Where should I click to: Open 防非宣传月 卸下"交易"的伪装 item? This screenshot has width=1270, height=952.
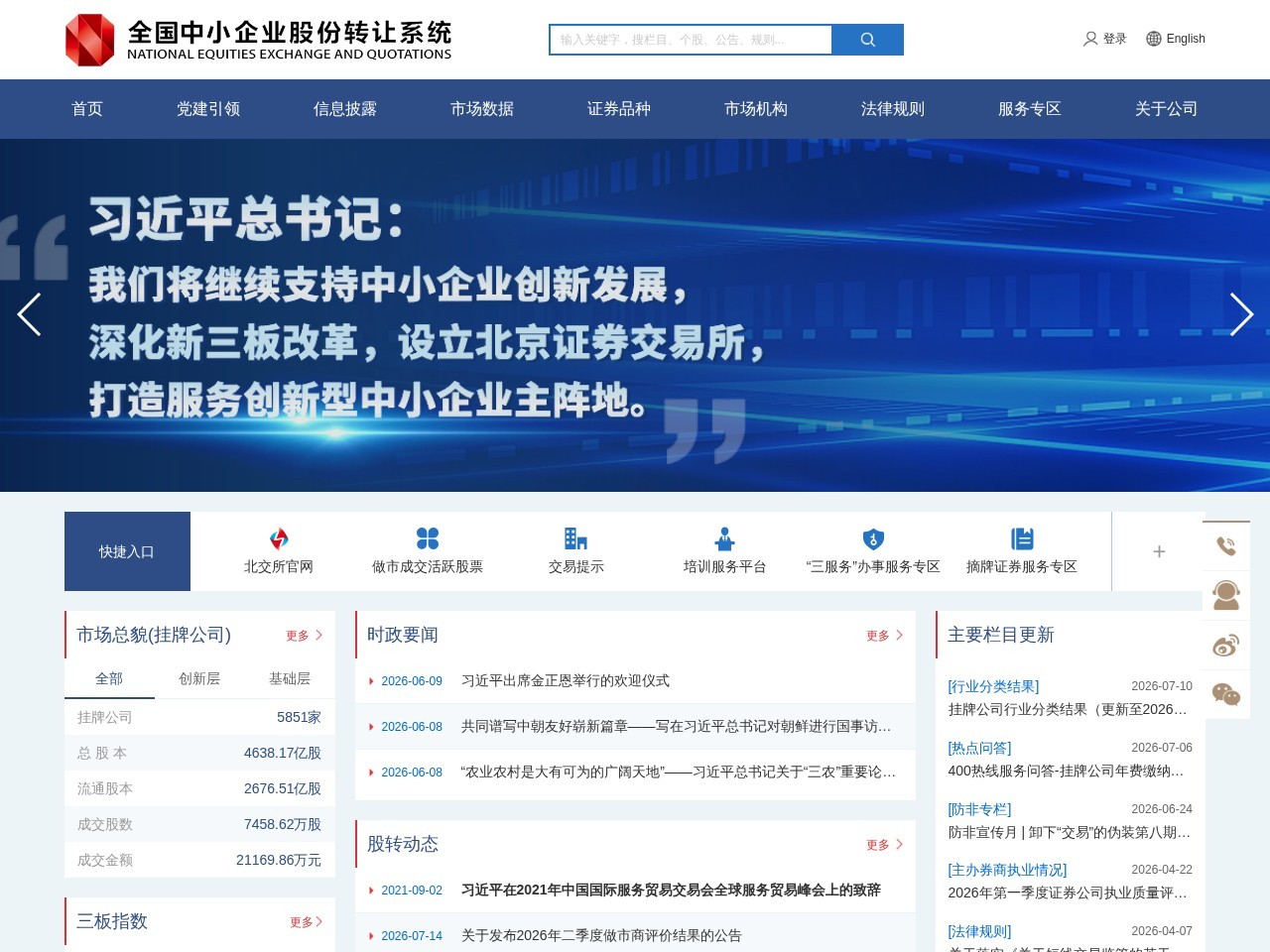1070,832
